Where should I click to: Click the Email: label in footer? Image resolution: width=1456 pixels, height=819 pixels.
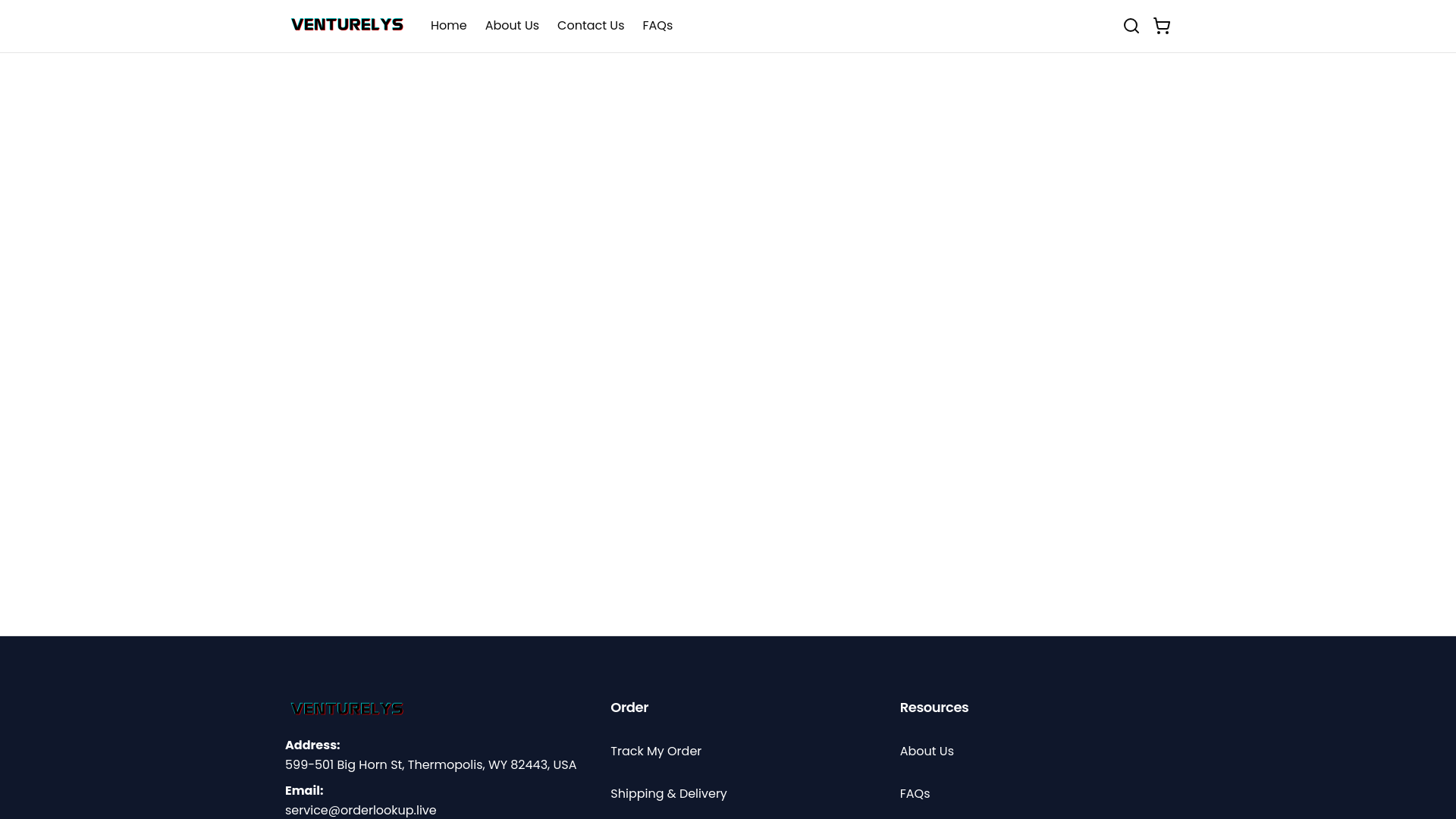coord(304,790)
